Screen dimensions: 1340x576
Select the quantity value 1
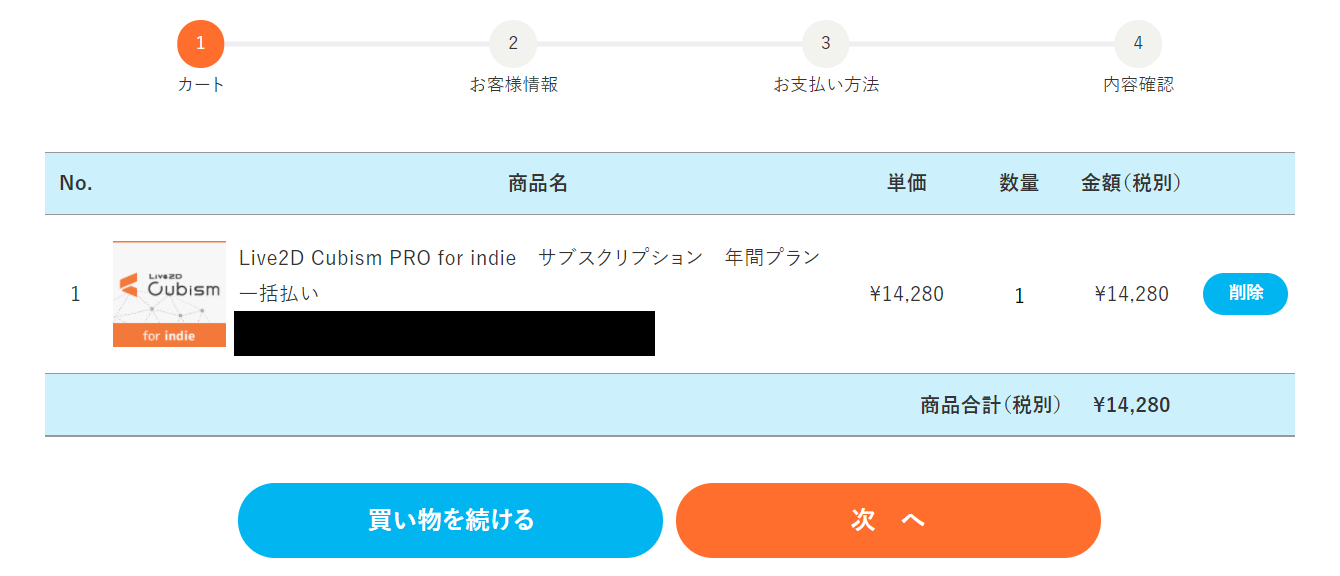pyautogui.click(x=1019, y=294)
